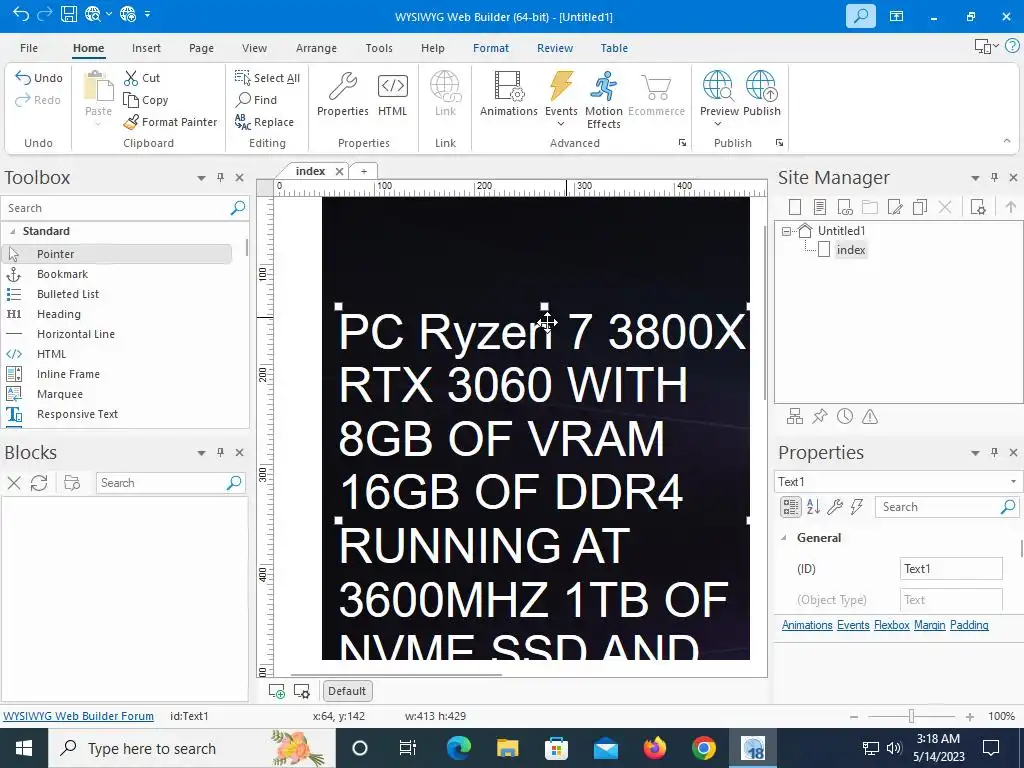Open the Format ribbon tab

(x=490, y=48)
